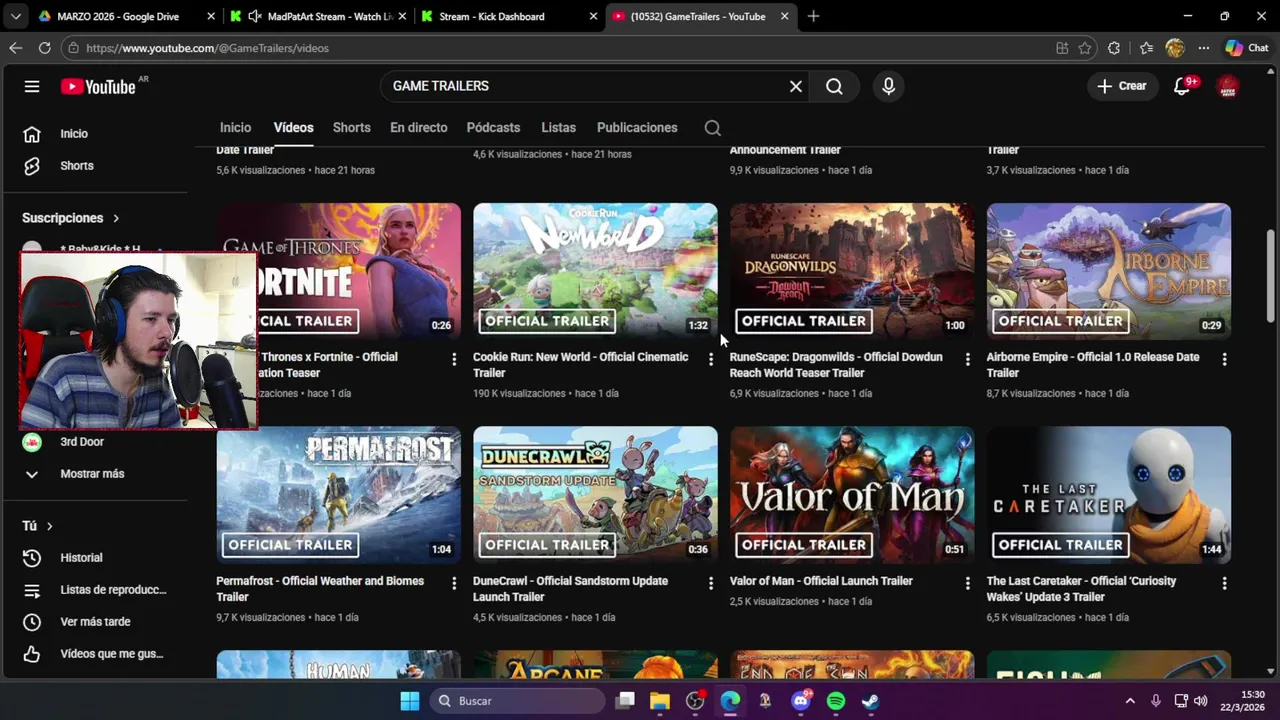Open account avatar menu in YouTube
Screen dimensions: 1280x720
click(x=1227, y=86)
